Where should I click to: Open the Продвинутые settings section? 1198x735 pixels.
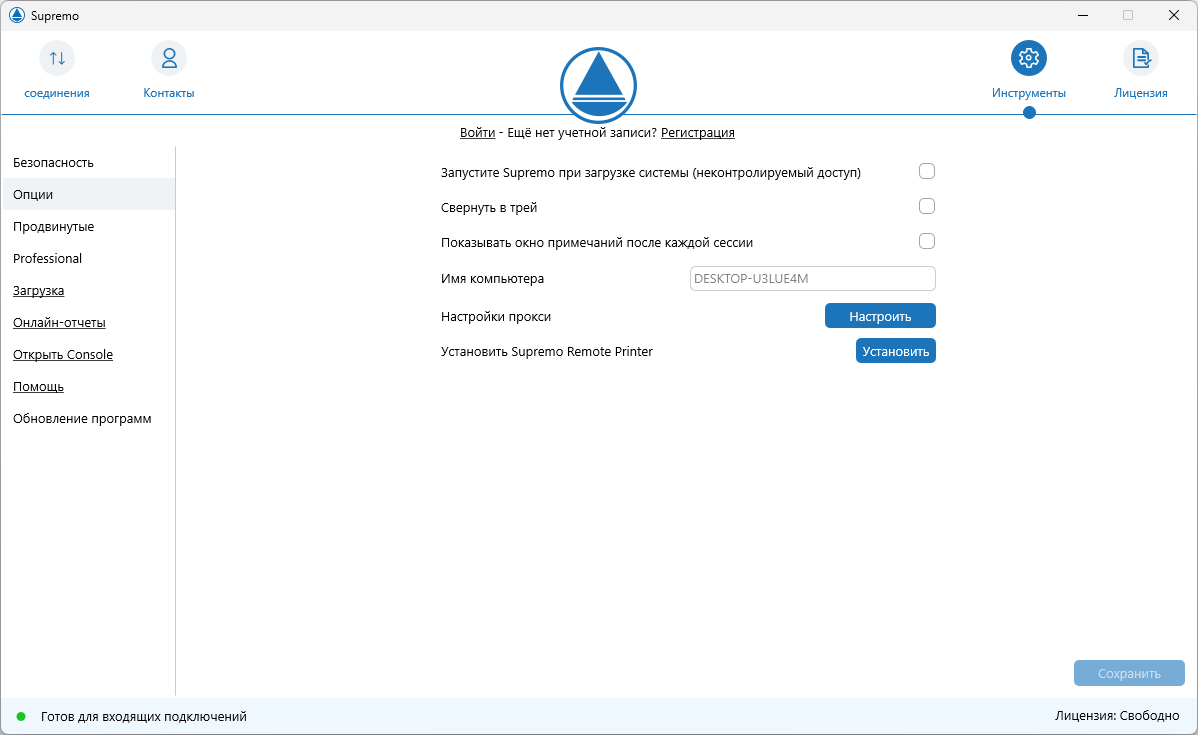pos(53,226)
